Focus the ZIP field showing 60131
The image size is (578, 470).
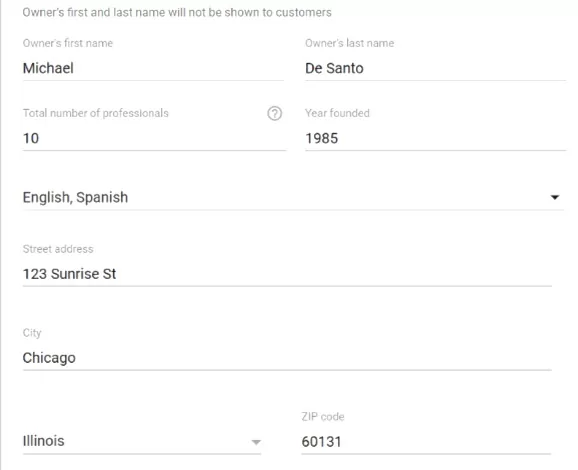click(426, 442)
